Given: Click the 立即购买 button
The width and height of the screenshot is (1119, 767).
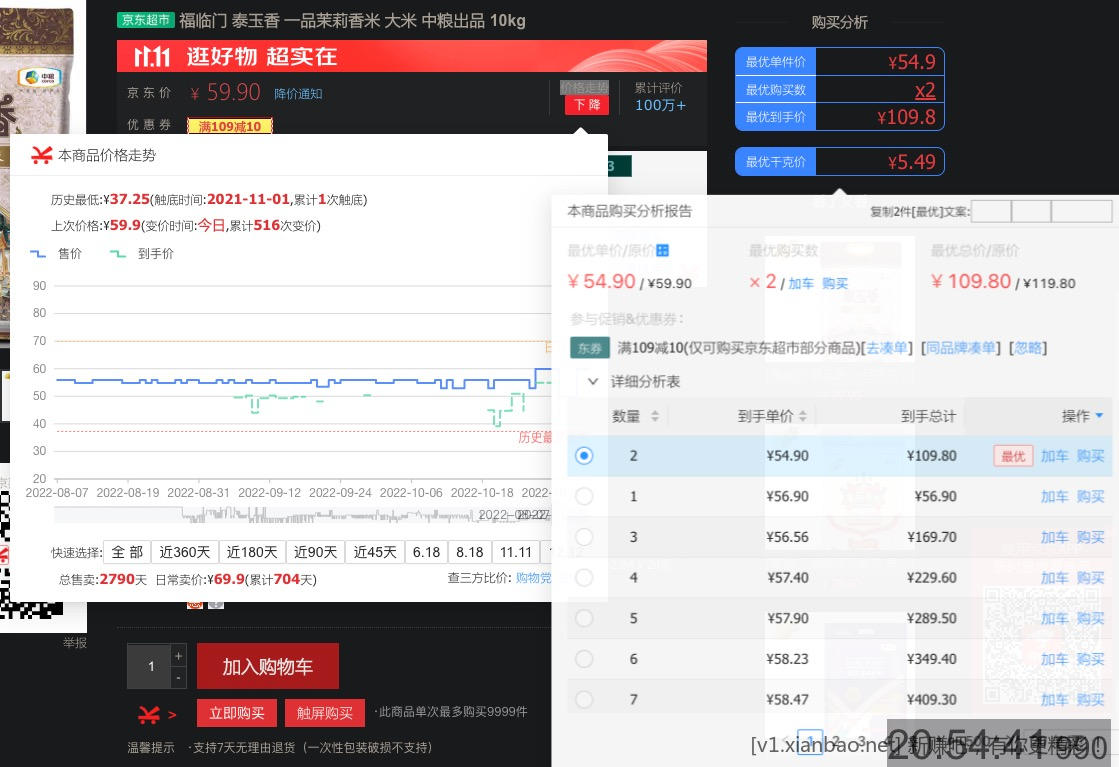Looking at the screenshot, I should [x=237, y=713].
